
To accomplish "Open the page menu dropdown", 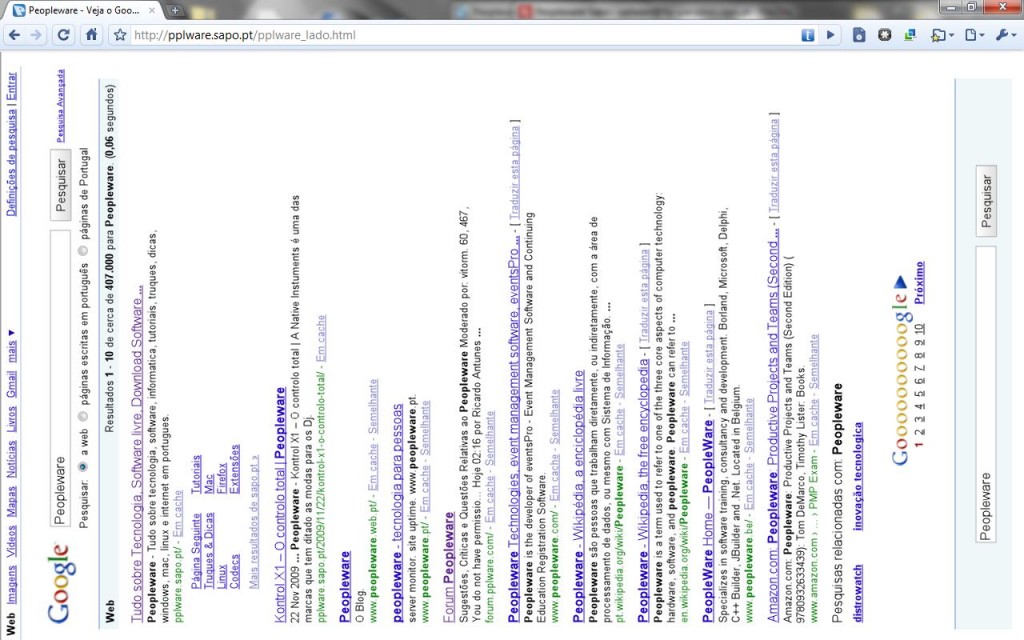I will point(974,35).
